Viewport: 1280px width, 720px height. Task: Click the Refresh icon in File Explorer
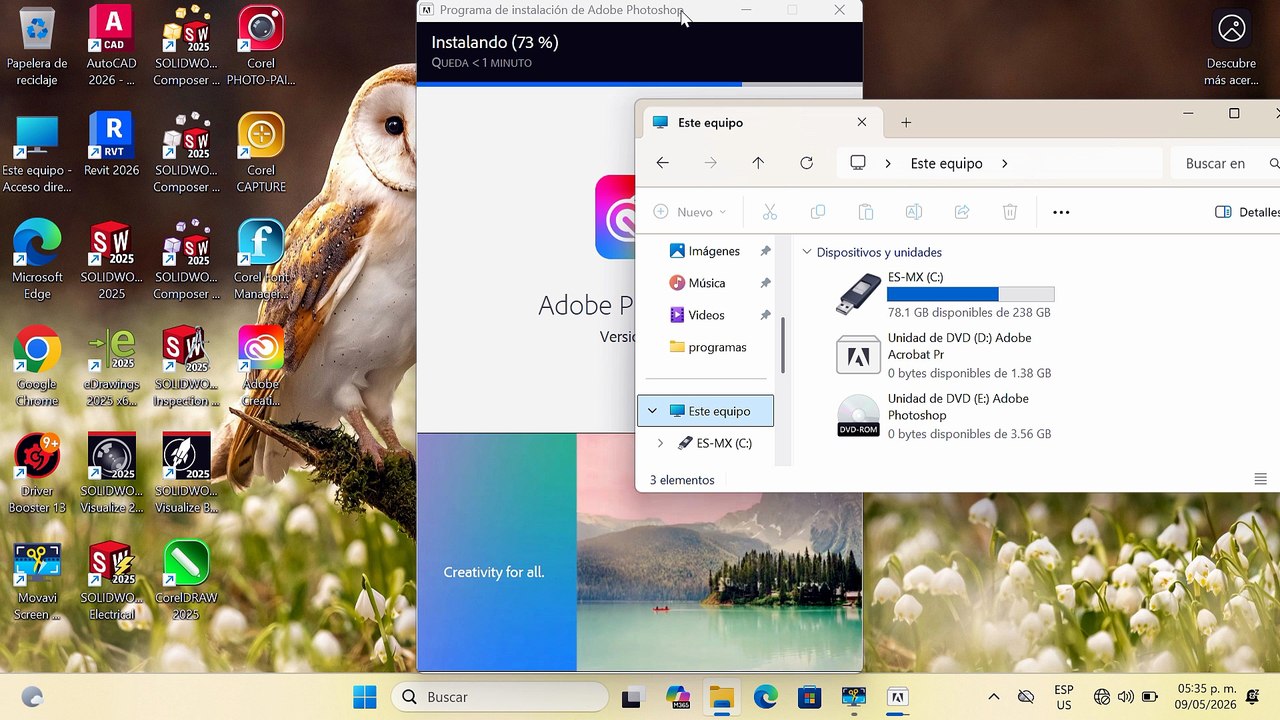coord(806,163)
